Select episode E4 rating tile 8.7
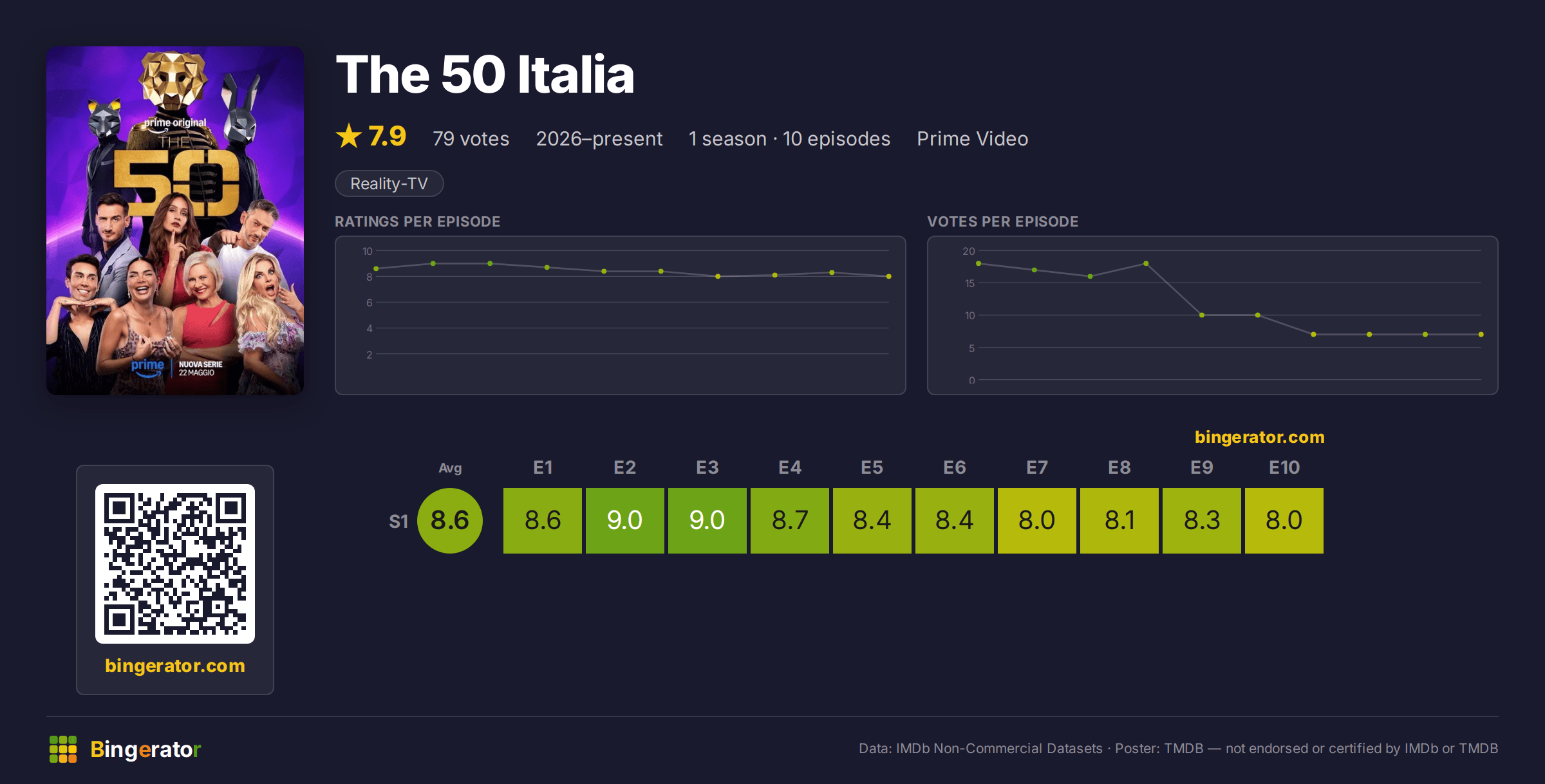The height and width of the screenshot is (784, 1545). point(790,520)
